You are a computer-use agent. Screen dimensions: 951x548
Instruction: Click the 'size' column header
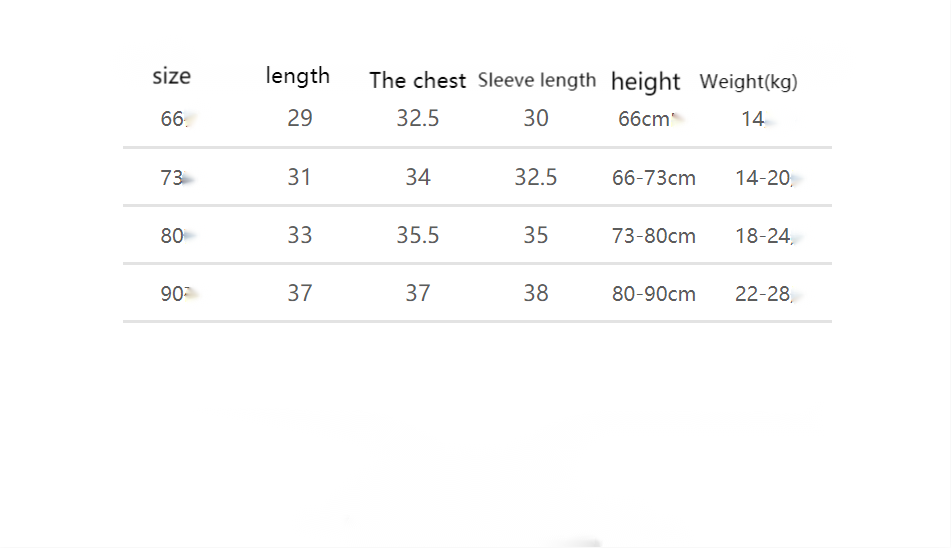[x=171, y=76]
